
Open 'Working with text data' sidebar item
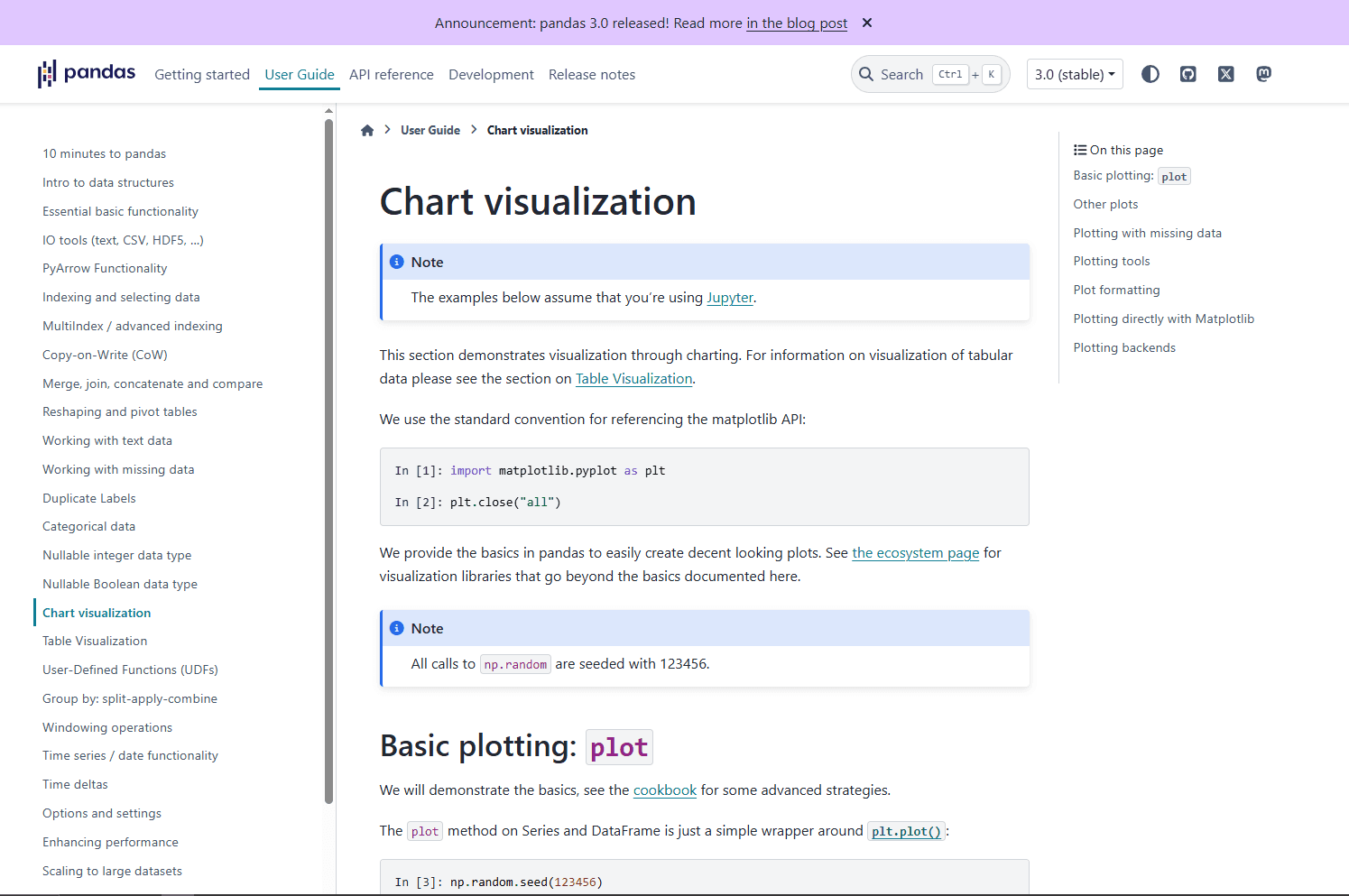click(107, 440)
